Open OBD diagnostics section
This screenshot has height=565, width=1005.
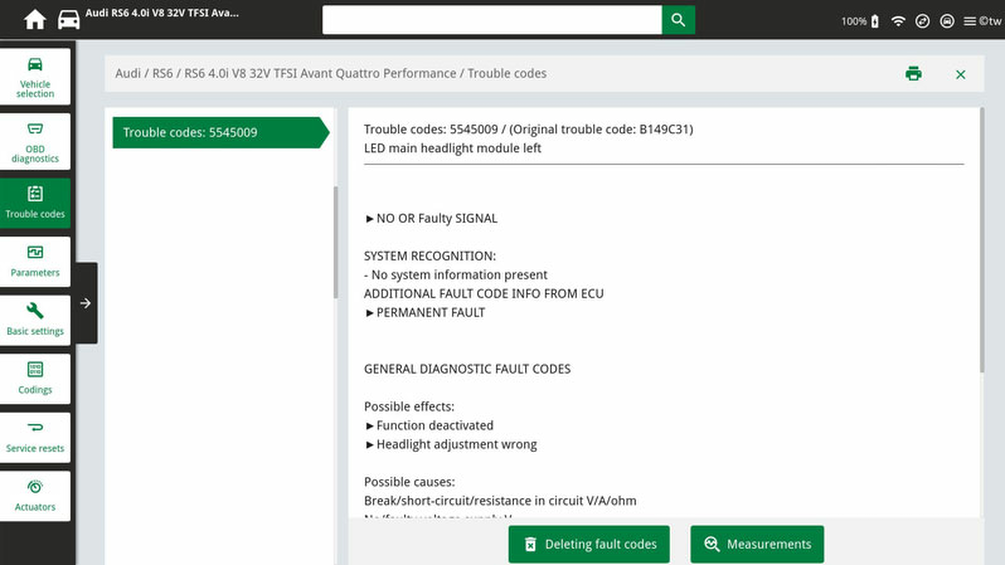pyautogui.click(x=35, y=142)
